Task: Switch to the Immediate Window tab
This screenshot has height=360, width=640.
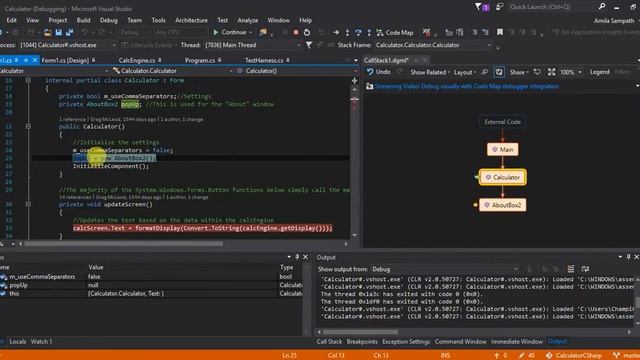Action: pyautogui.click(x=517, y=342)
